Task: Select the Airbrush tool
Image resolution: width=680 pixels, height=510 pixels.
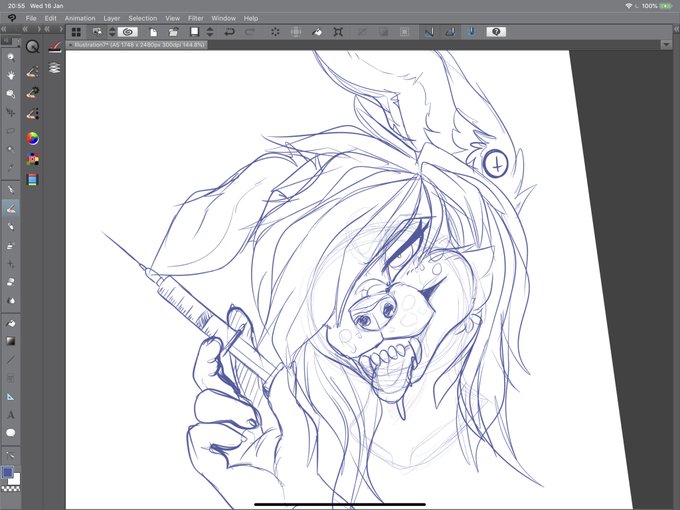Action: coord(11,245)
